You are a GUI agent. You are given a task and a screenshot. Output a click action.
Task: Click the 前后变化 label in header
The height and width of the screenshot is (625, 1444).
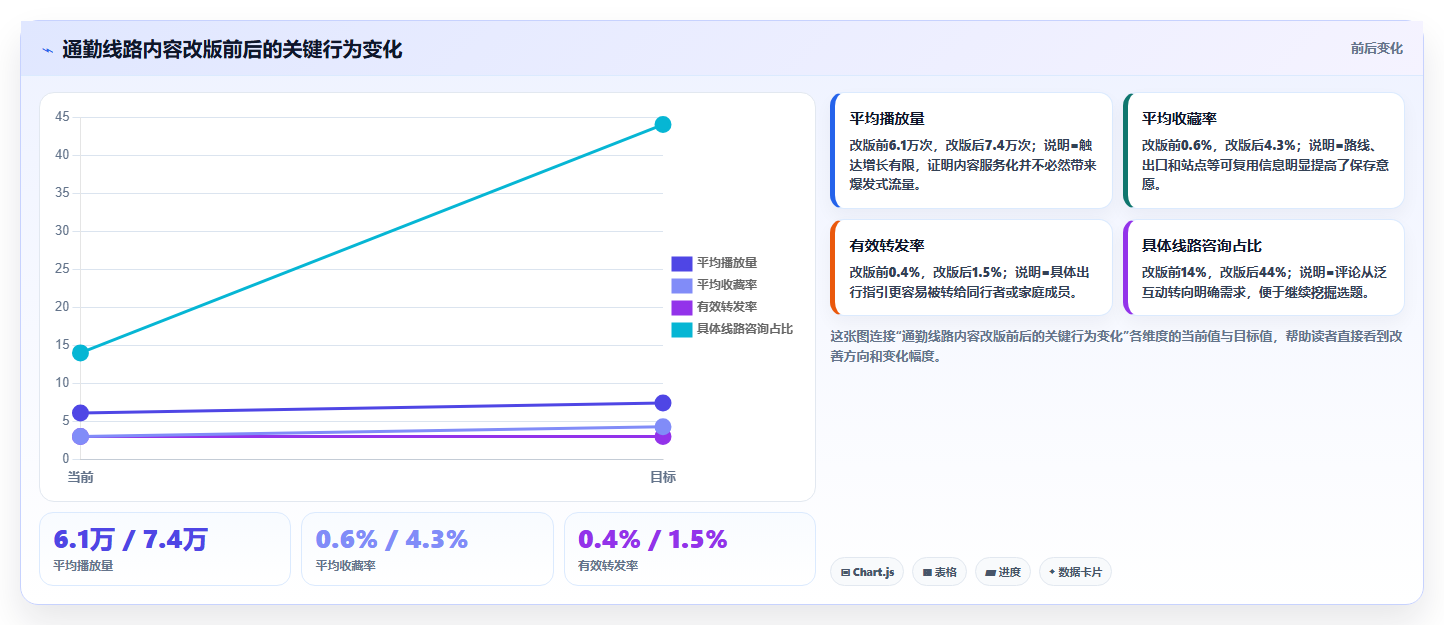(x=1376, y=49)
